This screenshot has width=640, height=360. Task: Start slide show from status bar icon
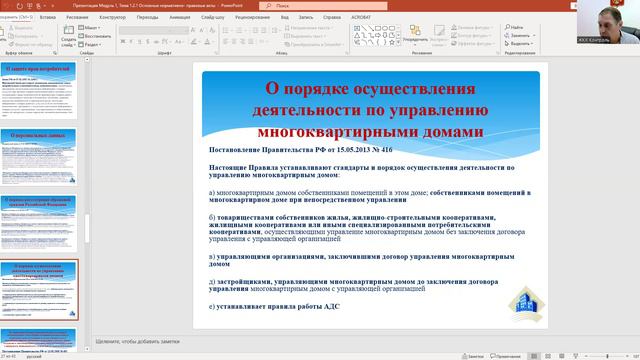coord(576,356)
